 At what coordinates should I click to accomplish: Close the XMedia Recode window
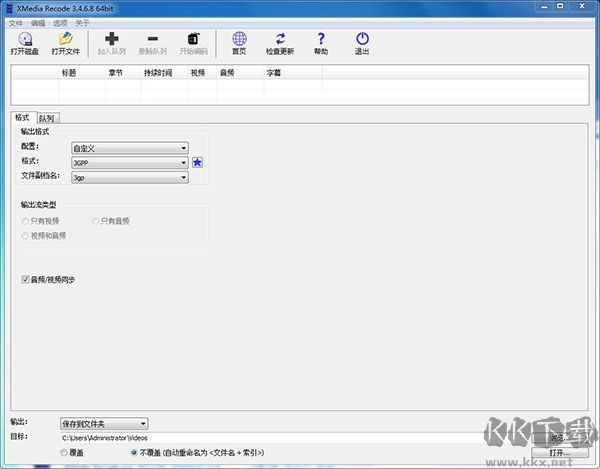[582, 7]
